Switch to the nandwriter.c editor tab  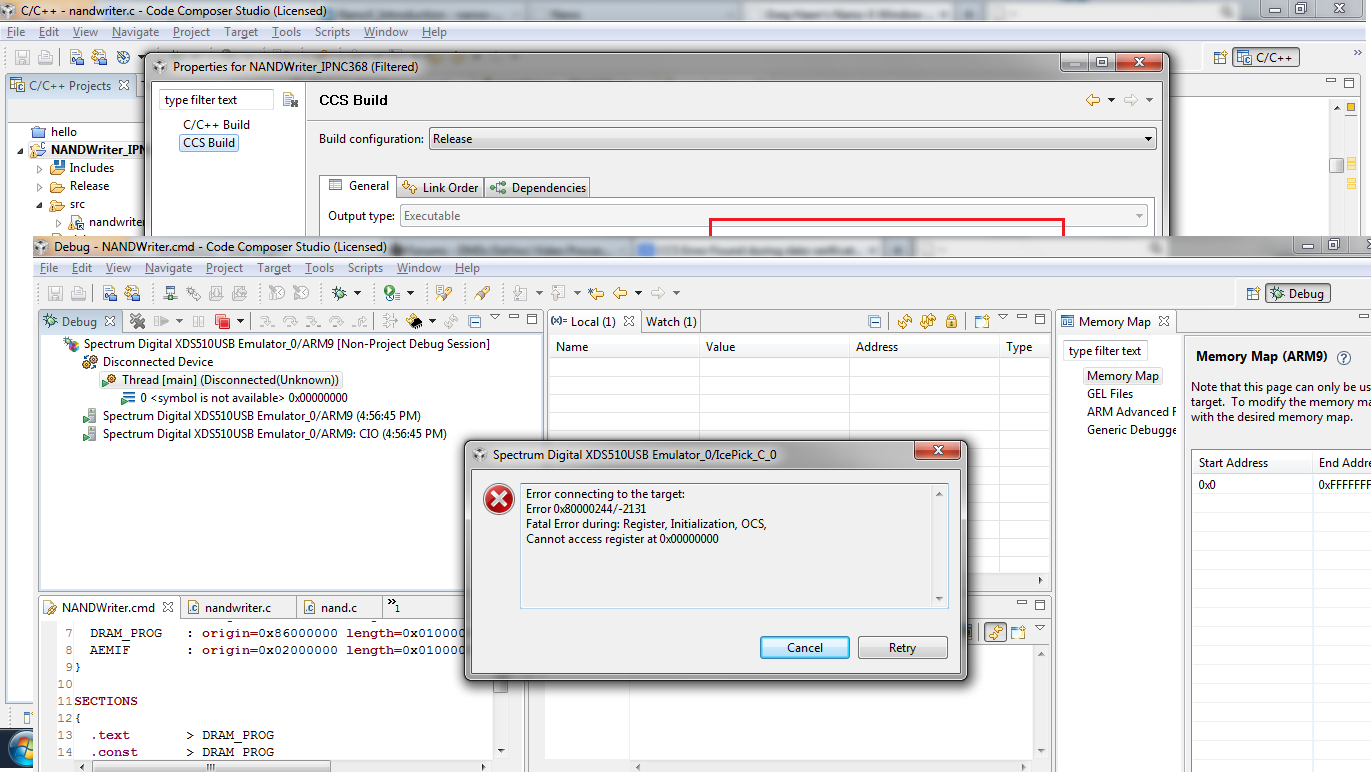(x=237, y=607)
